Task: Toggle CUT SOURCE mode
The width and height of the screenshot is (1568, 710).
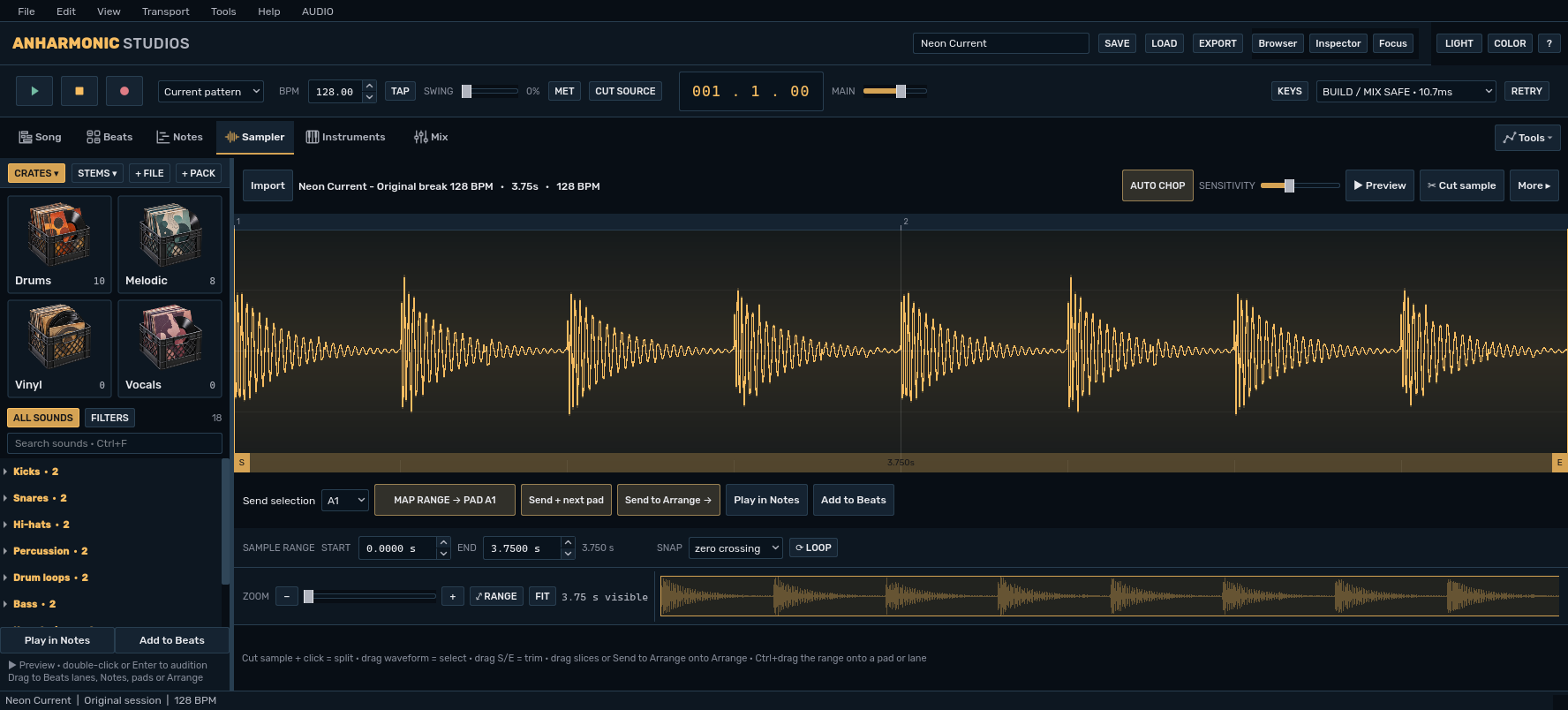Action: tap(625, 91)
